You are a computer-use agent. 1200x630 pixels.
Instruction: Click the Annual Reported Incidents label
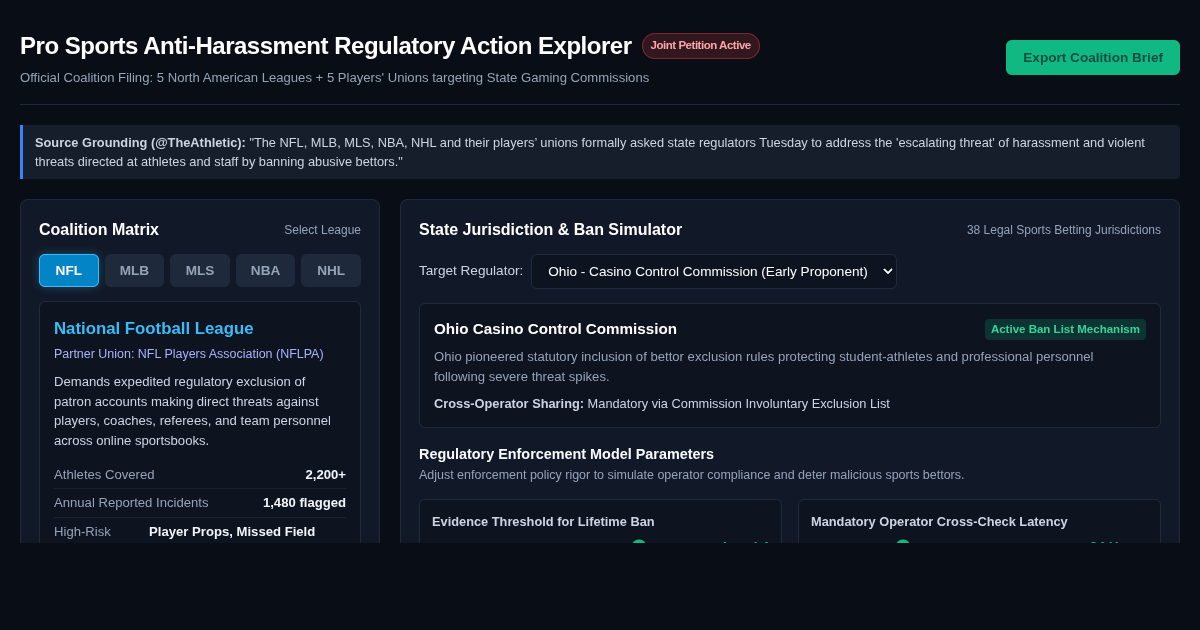click(x=131, y=502)
